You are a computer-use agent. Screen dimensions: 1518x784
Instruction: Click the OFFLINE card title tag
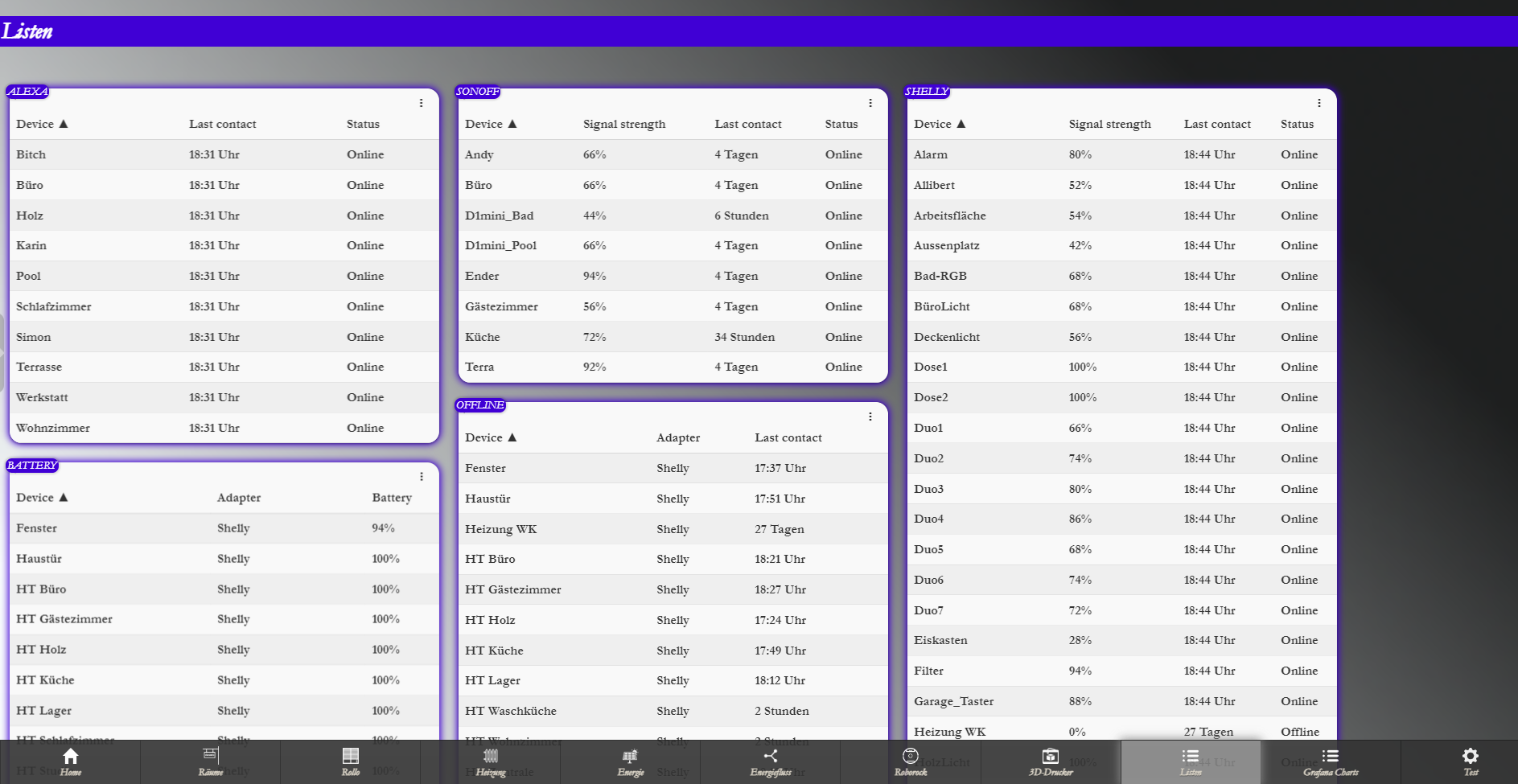(x=480, y=405)
